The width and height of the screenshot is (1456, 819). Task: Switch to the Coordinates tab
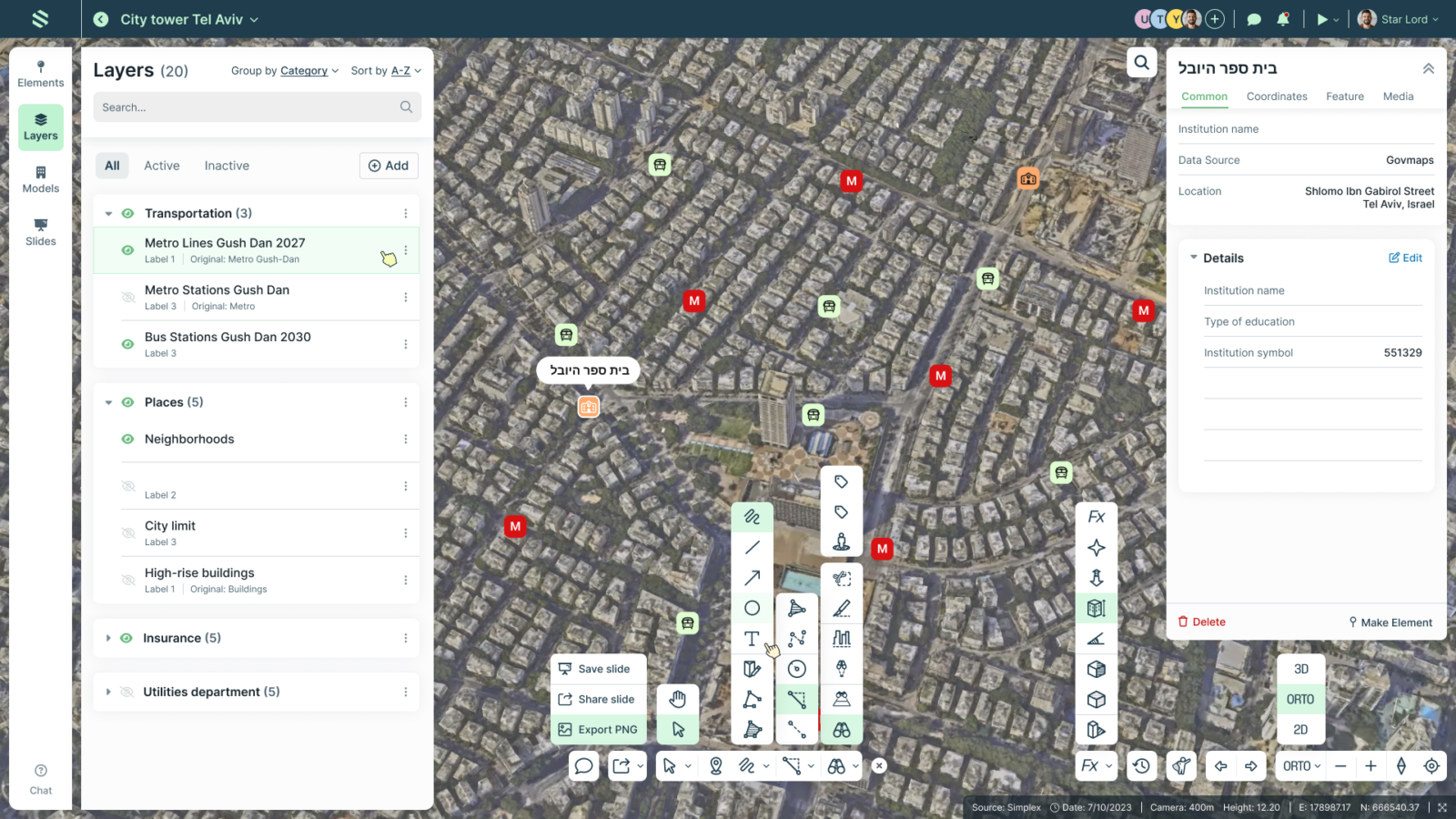pos(1276,96)
